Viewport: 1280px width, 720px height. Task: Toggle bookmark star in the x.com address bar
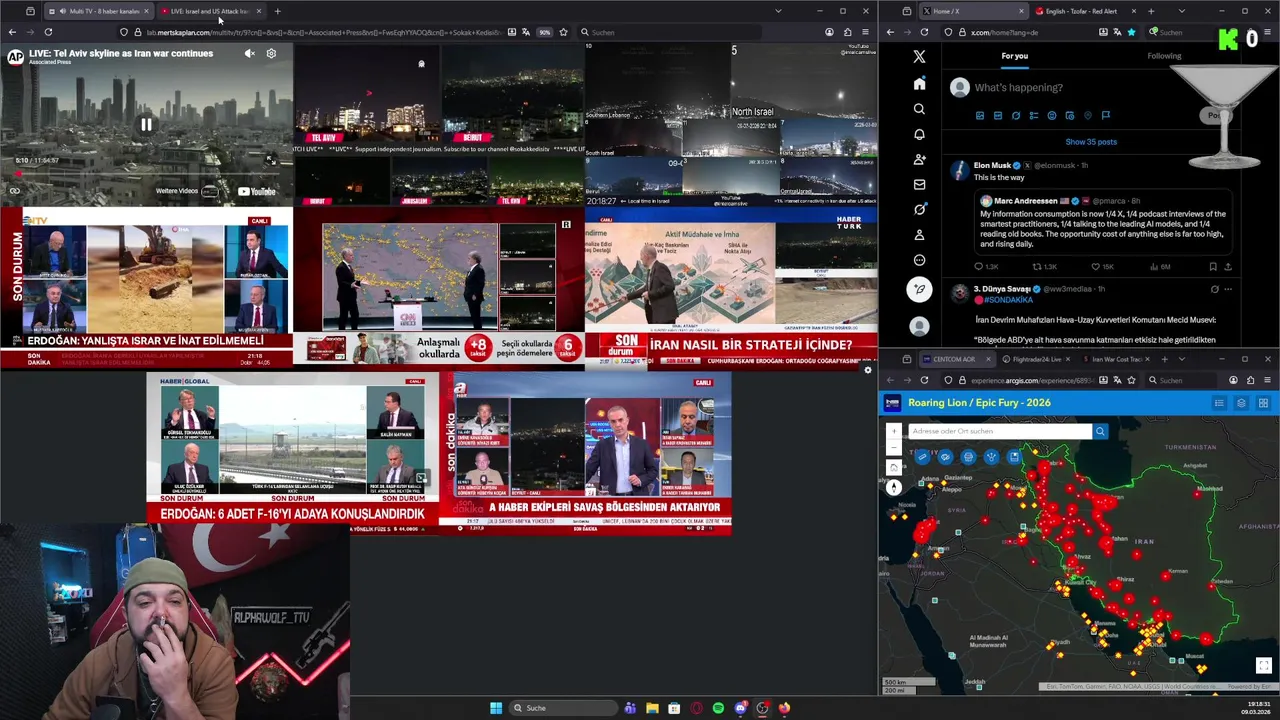tap(1131, 32)
